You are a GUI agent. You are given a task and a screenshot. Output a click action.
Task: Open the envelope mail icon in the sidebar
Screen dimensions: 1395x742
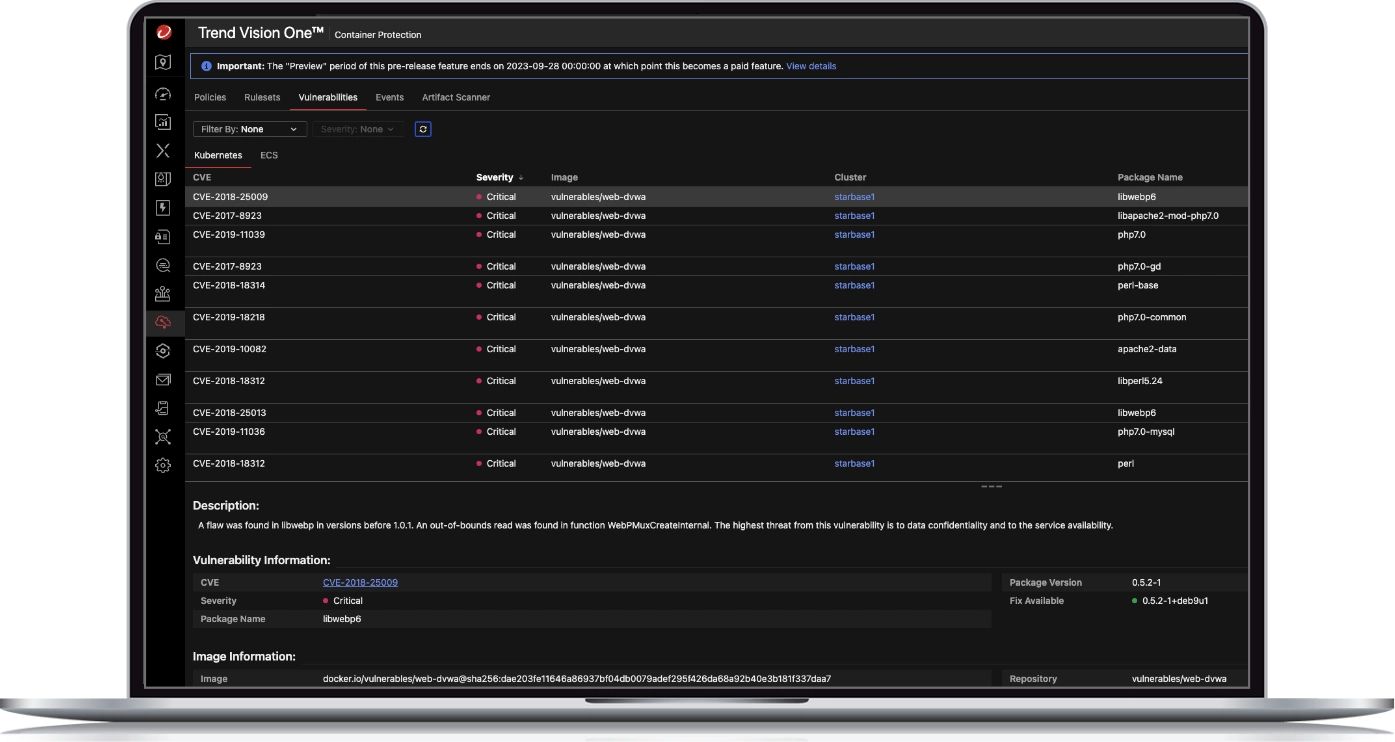163,380
